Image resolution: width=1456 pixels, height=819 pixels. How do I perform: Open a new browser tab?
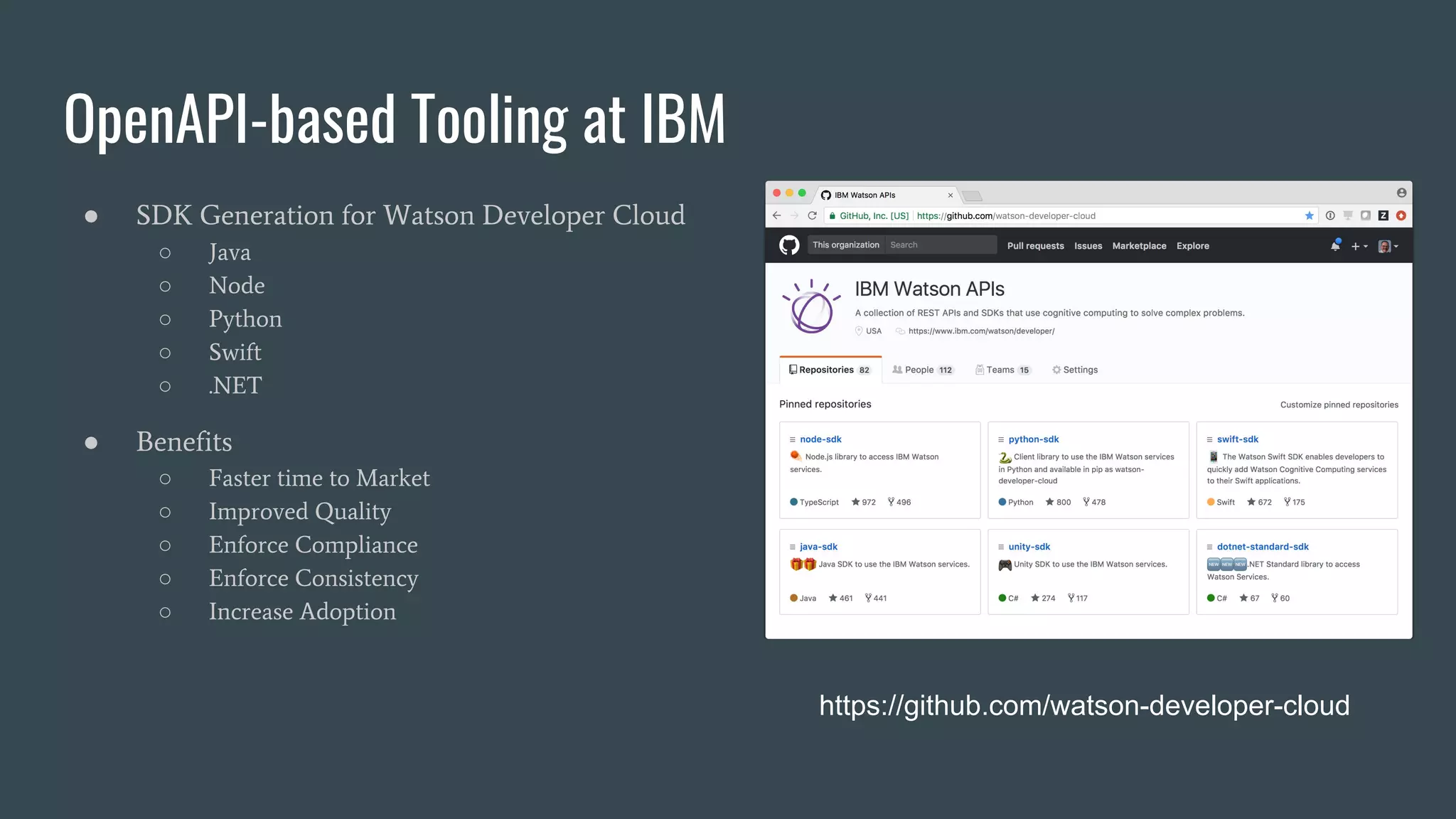pyautogui.click(x=972, y=196)
